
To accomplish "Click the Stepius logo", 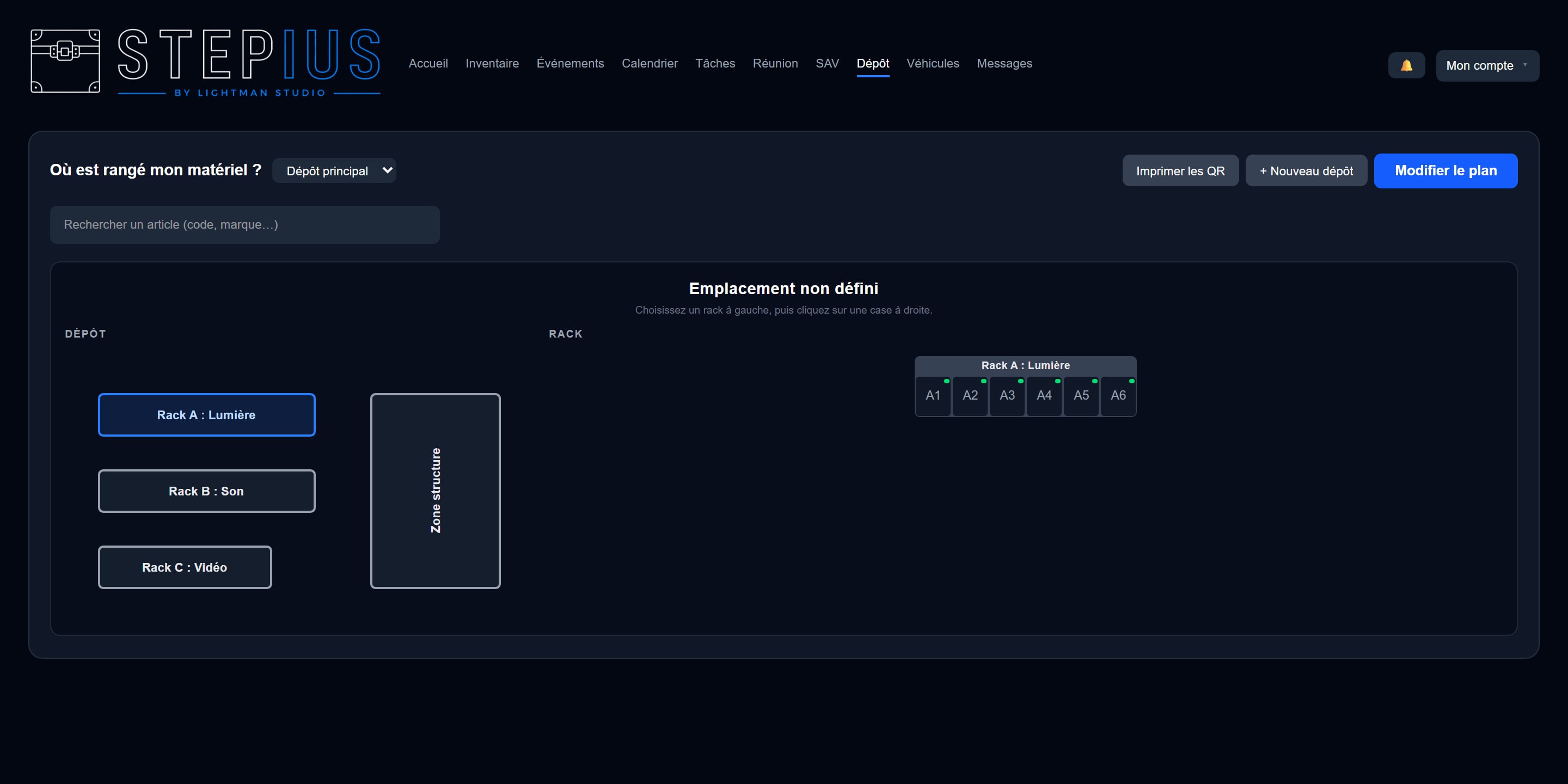I will click(206, 62).
